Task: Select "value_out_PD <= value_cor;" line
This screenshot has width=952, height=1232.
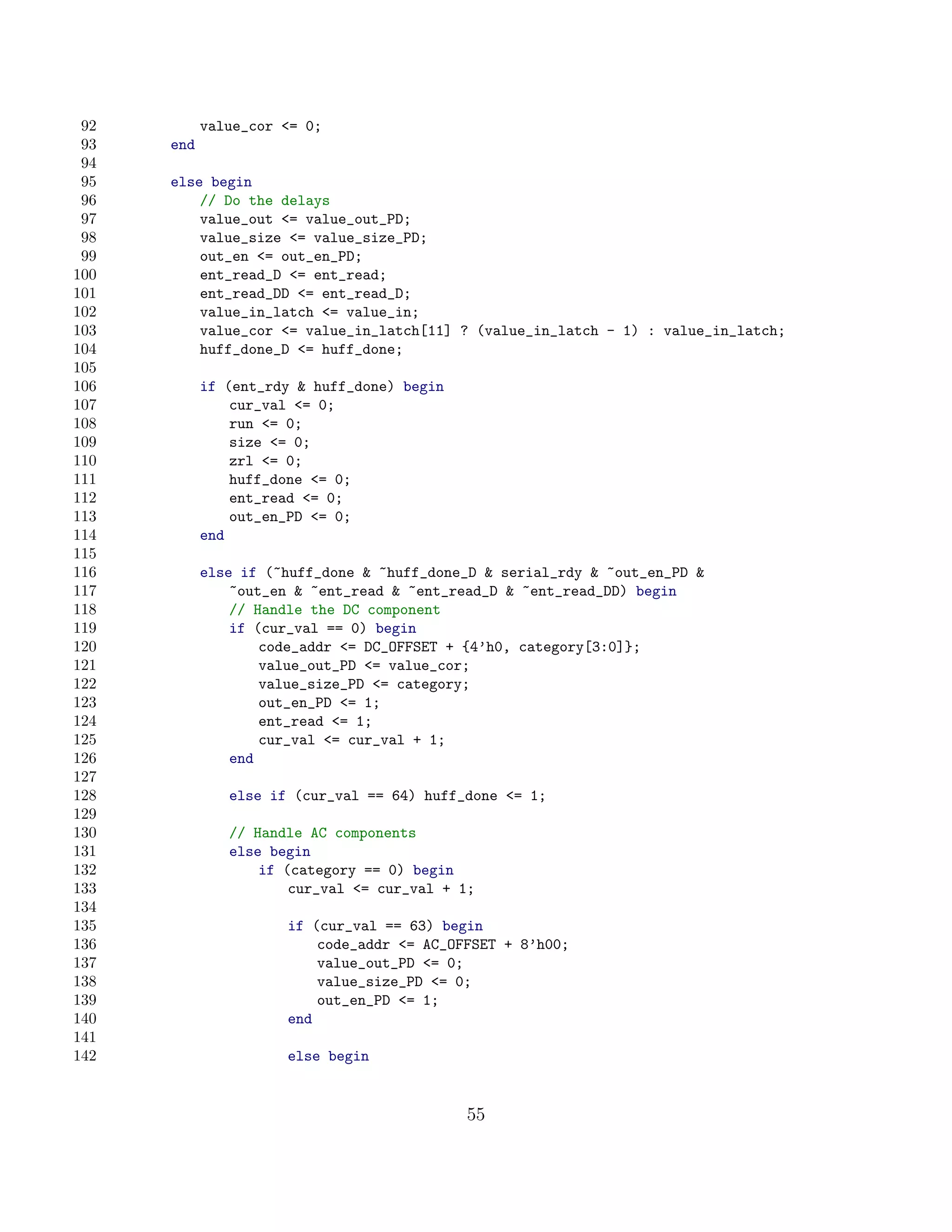Action: pyautogui.click(x=364, y=666)
